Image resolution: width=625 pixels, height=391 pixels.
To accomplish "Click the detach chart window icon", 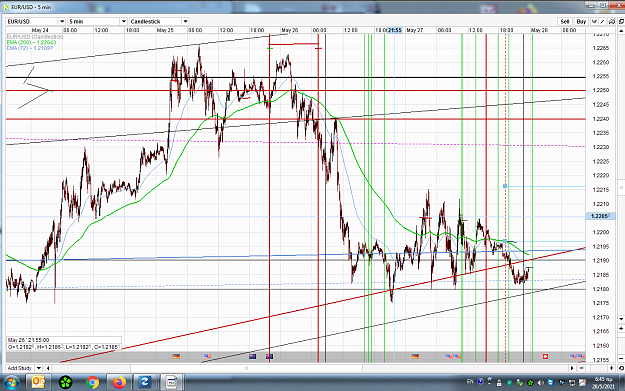I will tap(621, 22).
